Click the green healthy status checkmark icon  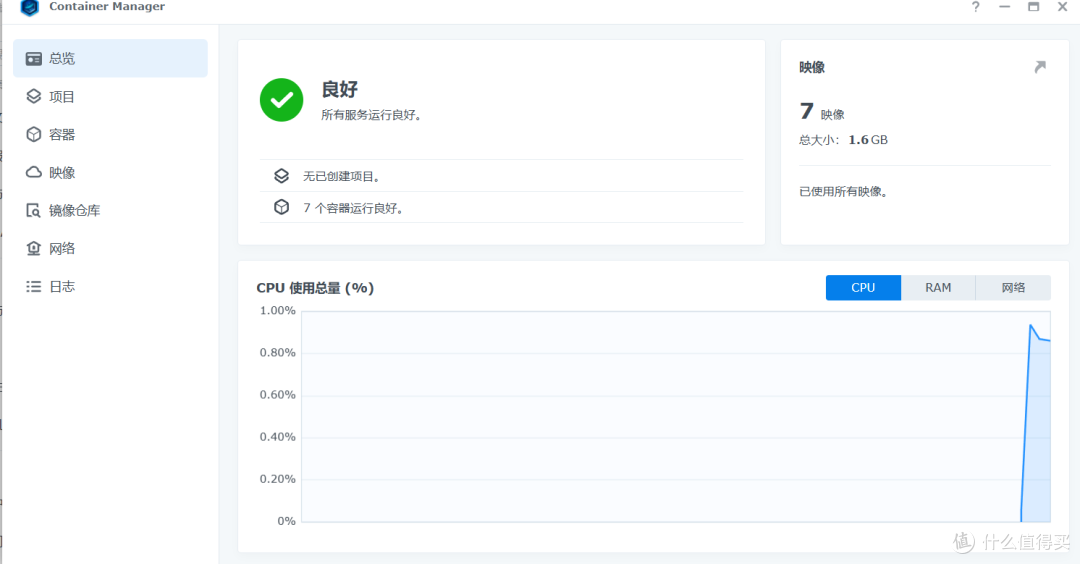(x=281, y=100)
